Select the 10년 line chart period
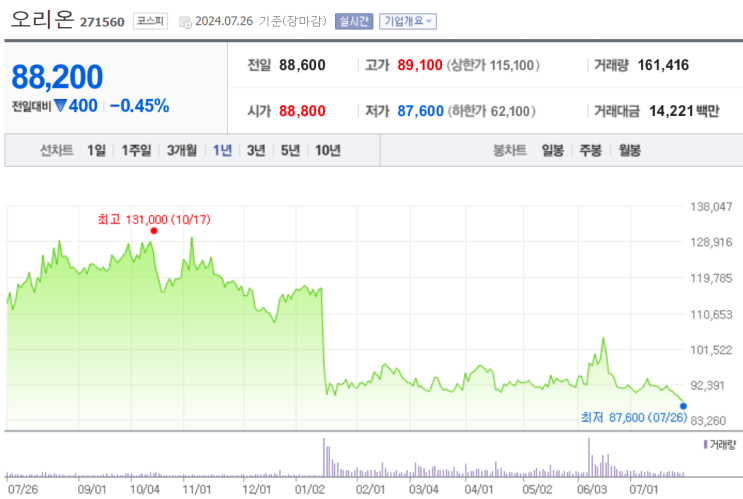 (x=328, y=151)
